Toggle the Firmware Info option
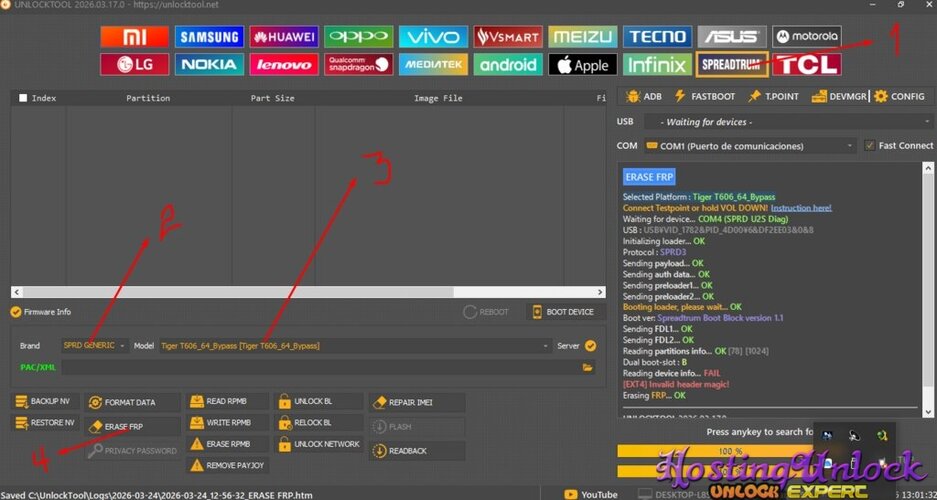937x500 pixels. (x=16, y=312)
